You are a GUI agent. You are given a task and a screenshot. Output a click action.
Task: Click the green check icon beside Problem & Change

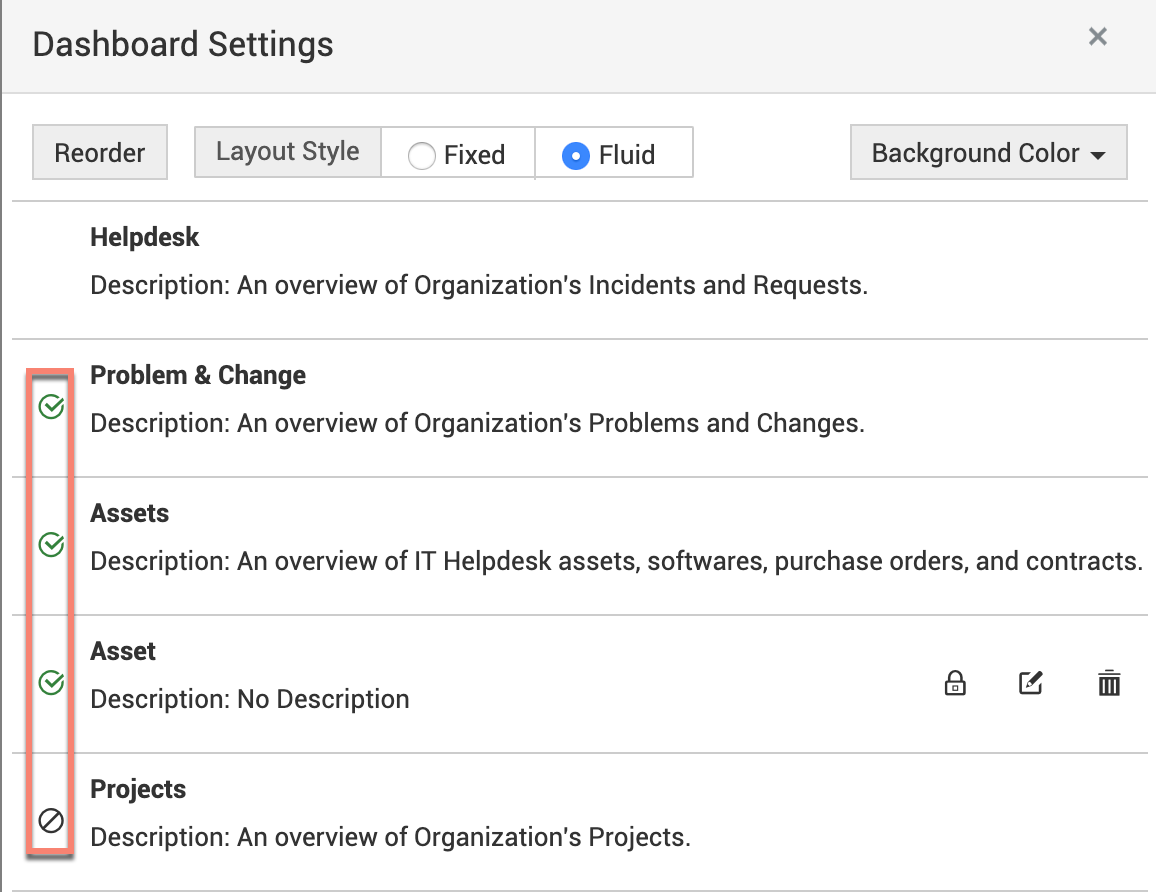pyautogui.click(x=51, y=407)
